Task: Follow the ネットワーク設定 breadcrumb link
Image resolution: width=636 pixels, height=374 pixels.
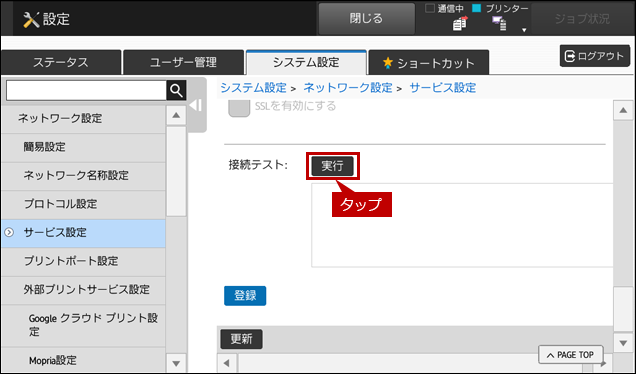Action: 348,88
